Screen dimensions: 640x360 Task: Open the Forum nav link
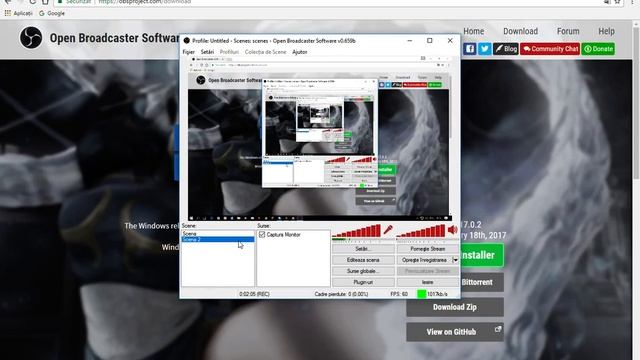(568, 31)
